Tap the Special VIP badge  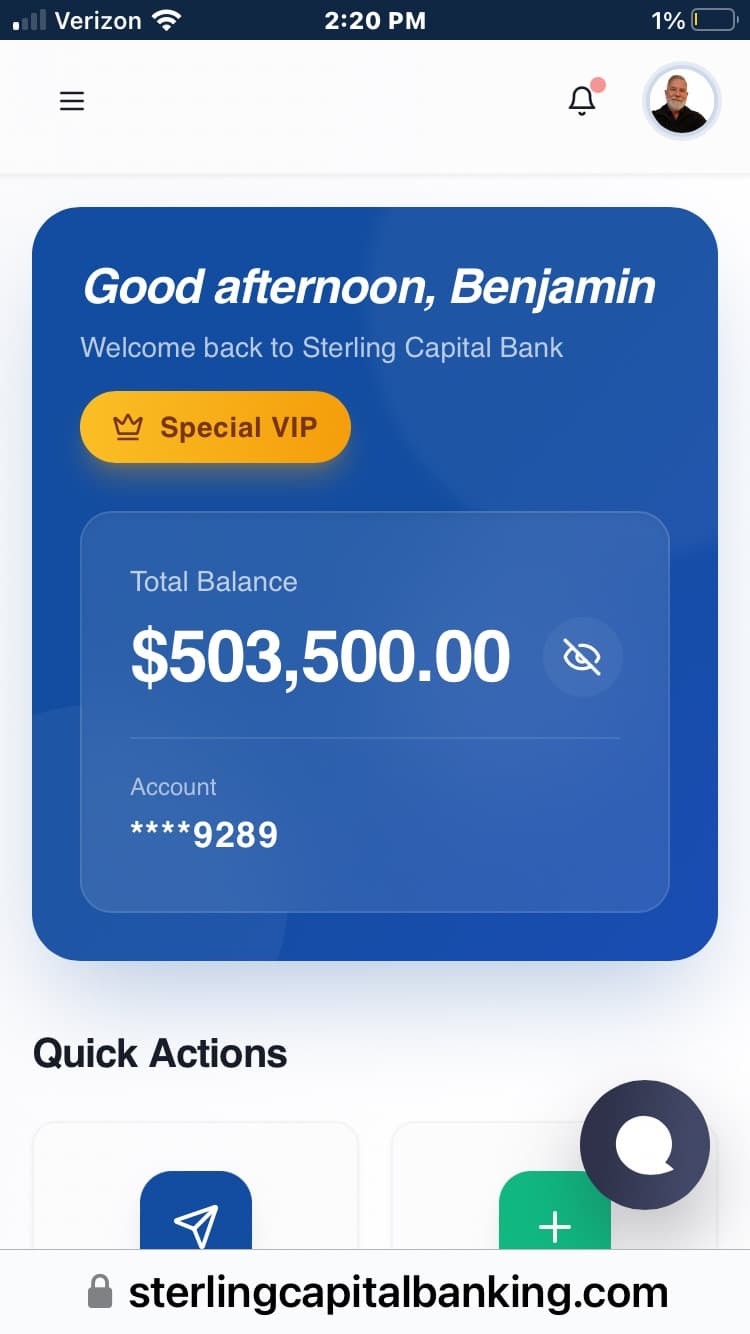coord(215,427)
